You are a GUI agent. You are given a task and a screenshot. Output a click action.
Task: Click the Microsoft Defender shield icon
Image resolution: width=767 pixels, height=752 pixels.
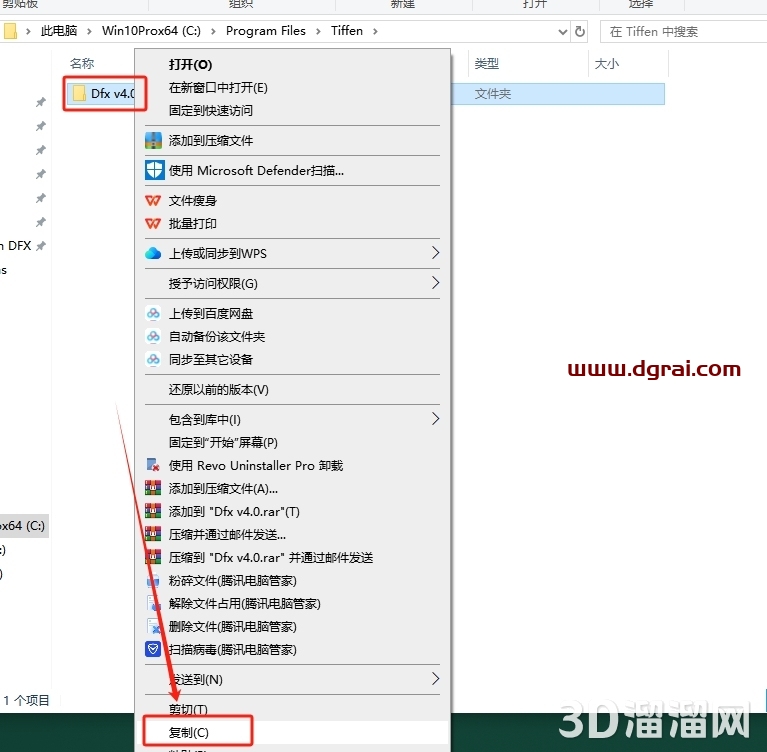pos(154,170)
